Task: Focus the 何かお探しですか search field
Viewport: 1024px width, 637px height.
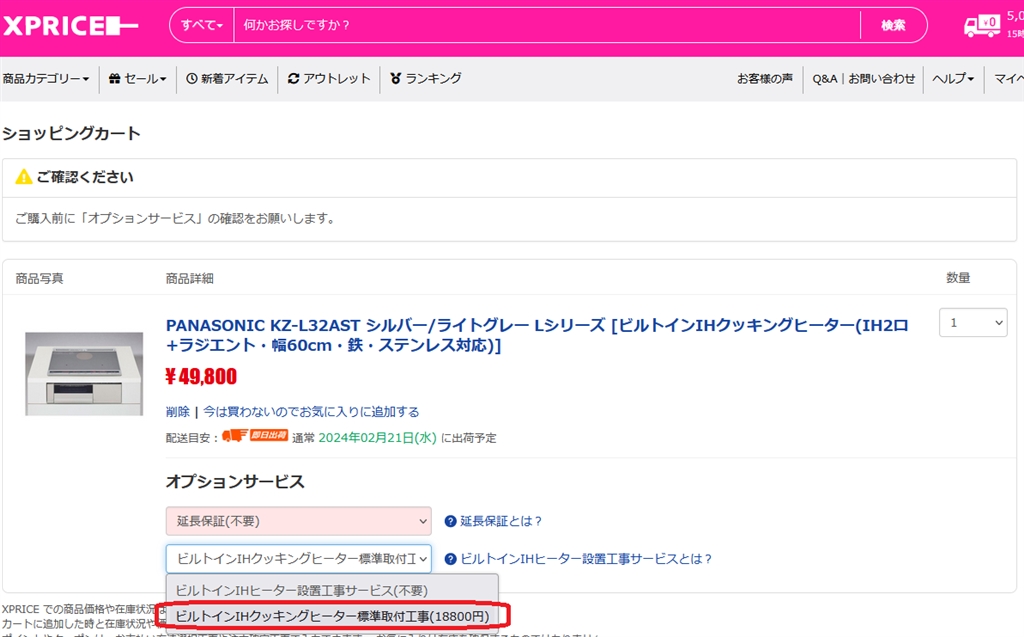Action: pyautogui.click(x=547, y=25)
